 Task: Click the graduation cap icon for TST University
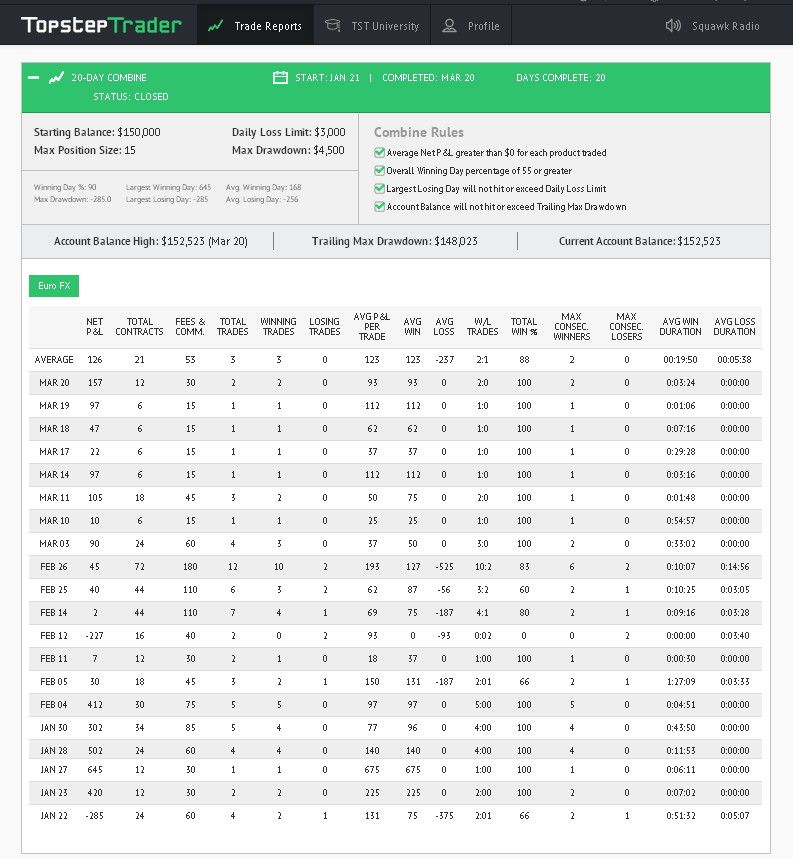[x=332, y=25]
